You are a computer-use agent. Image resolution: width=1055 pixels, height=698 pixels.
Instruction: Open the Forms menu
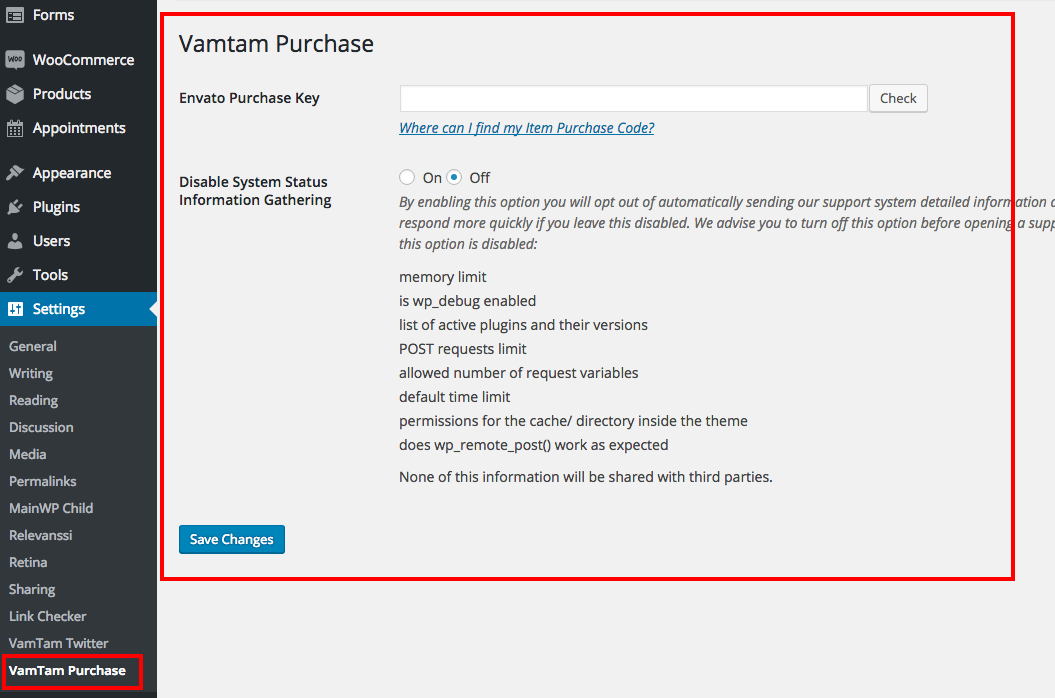[x=53, y=15]
